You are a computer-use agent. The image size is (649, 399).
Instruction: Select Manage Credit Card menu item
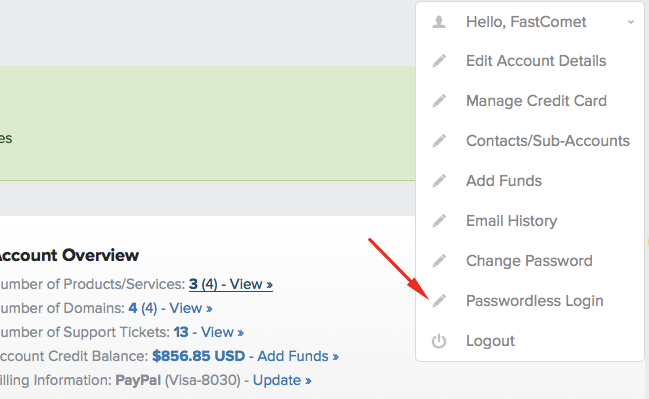(536, 101)
